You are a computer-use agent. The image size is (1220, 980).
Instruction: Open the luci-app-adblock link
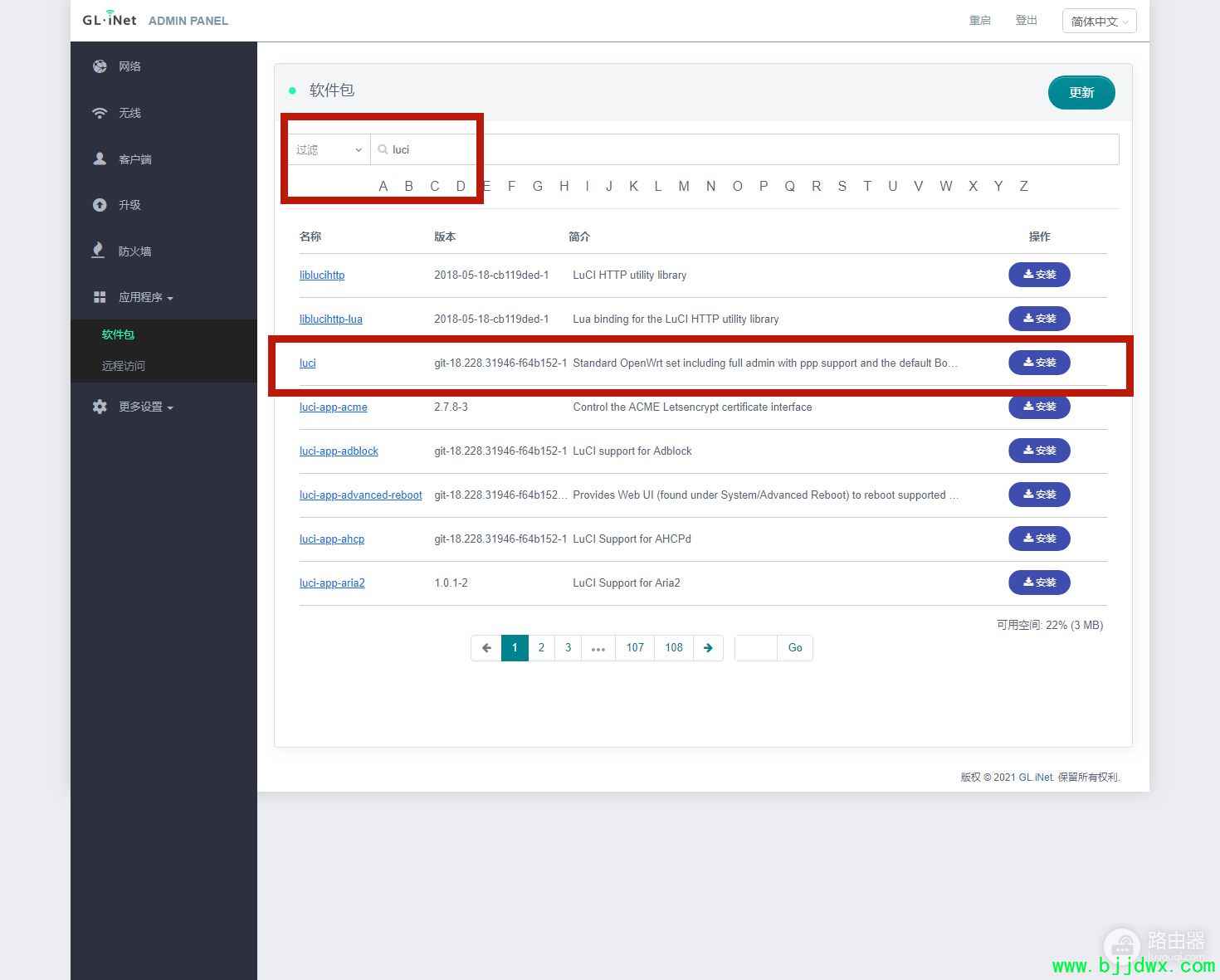[339, 451]
